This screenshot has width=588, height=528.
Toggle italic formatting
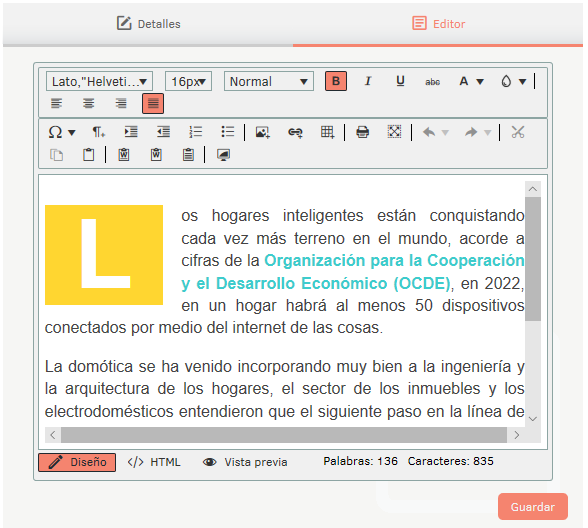[368, 81]
